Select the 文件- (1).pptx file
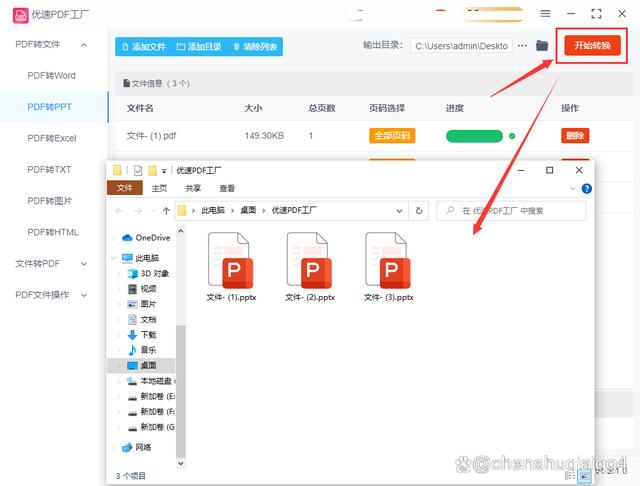This screenshot has height=486, width=640. (x=231, y=267)
